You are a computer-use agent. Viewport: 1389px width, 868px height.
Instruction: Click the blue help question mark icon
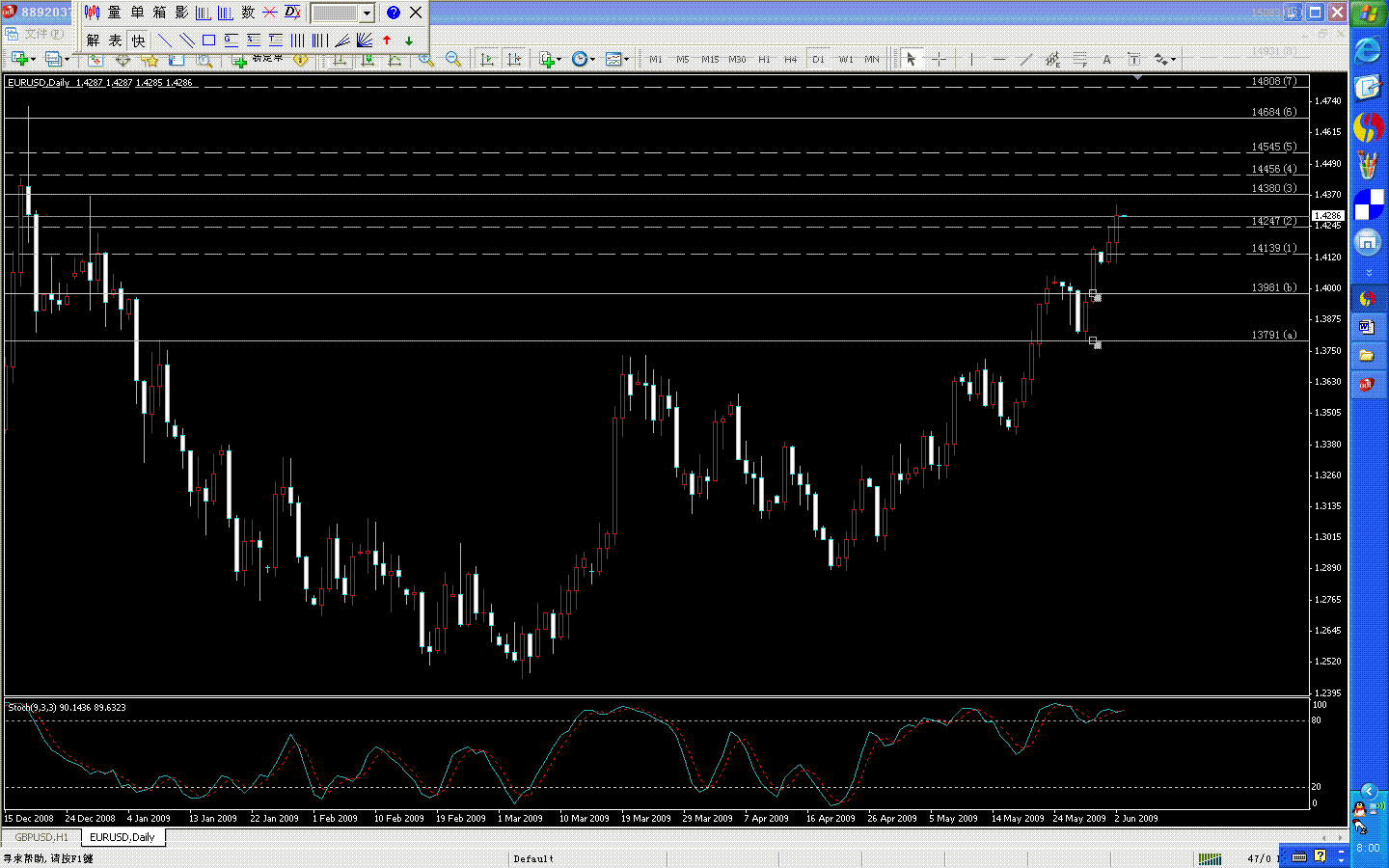click(394, 13)
